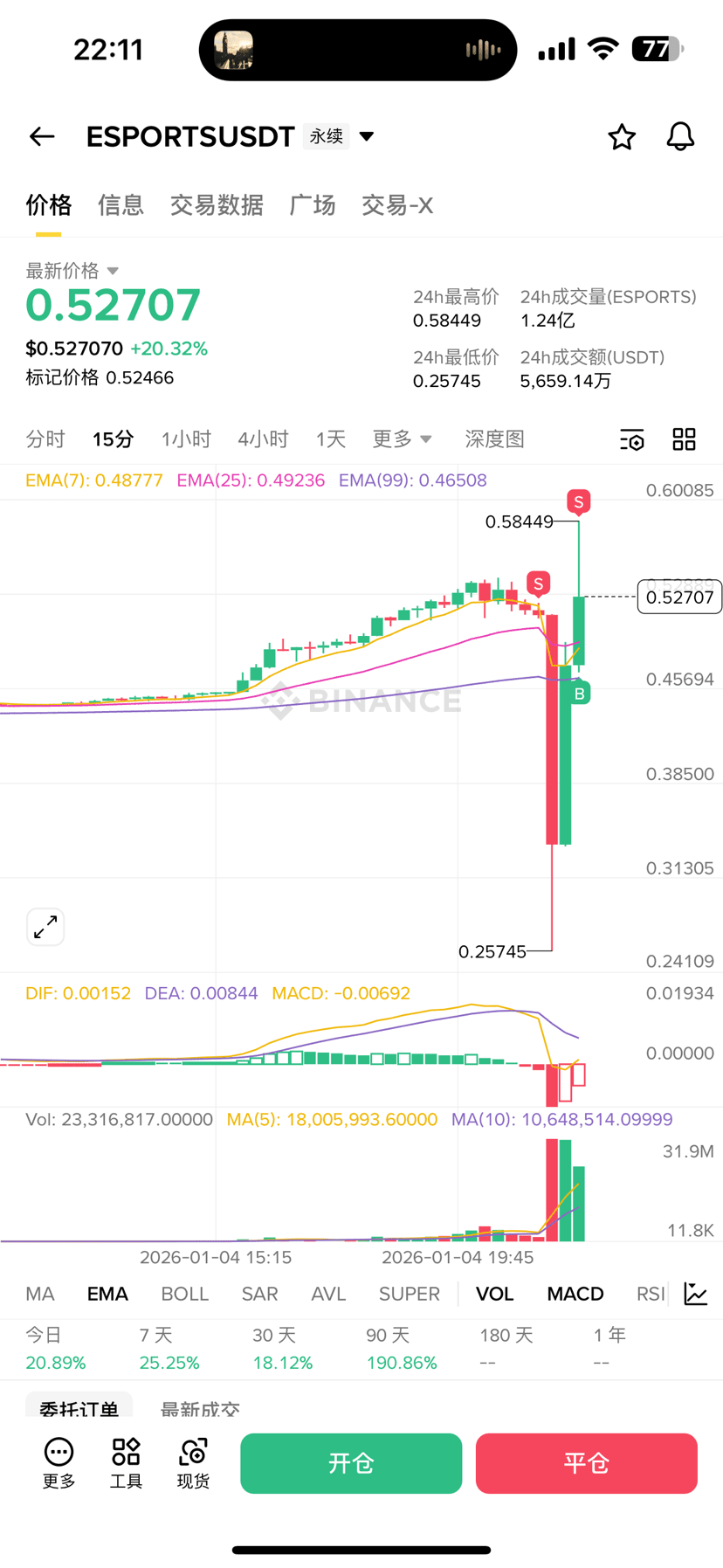Tap the top S sell marker
Screen dimensions: 723x1568
[x=578, y=502]
